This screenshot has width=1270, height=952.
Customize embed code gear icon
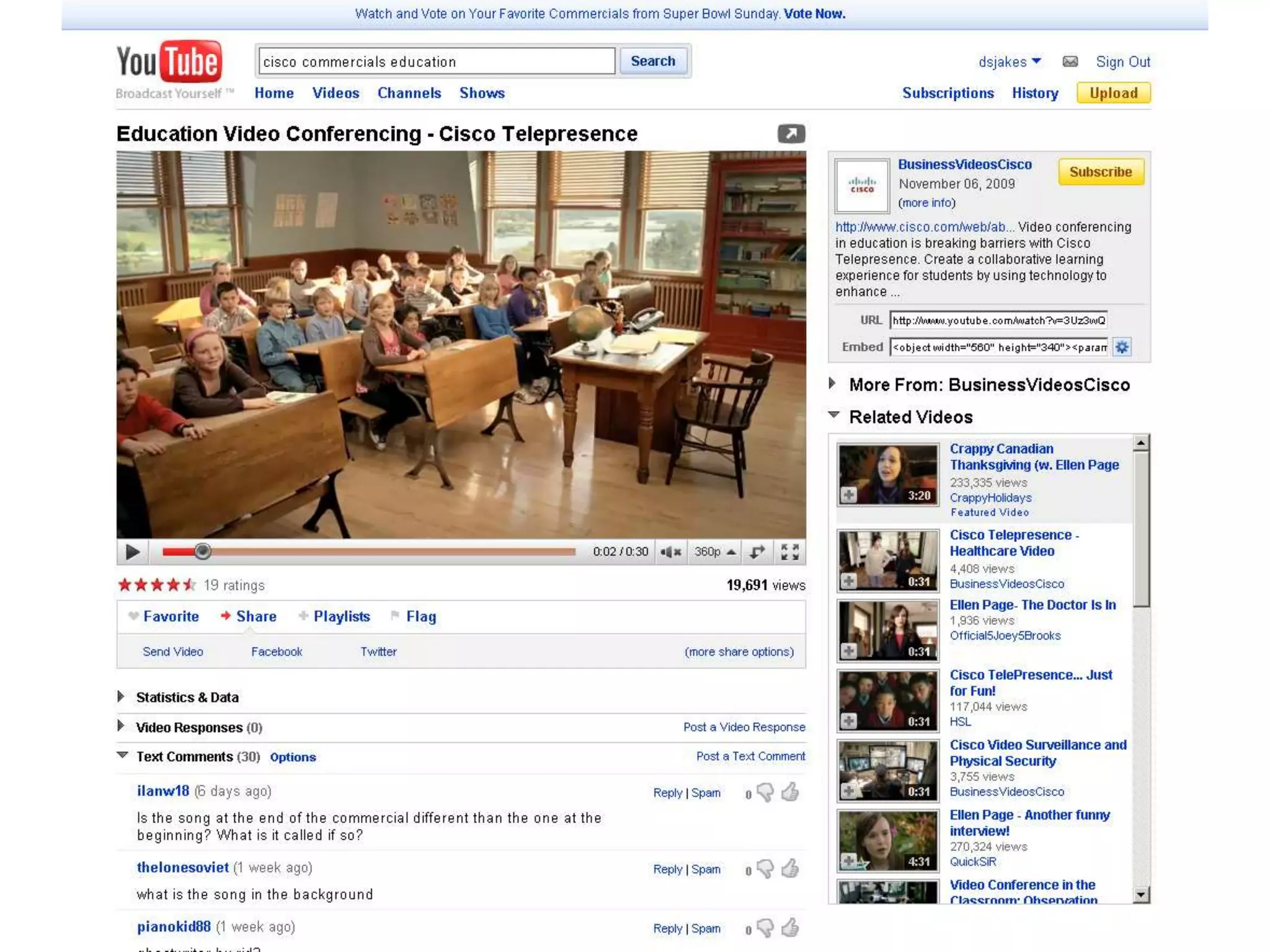pos(1122,347)
